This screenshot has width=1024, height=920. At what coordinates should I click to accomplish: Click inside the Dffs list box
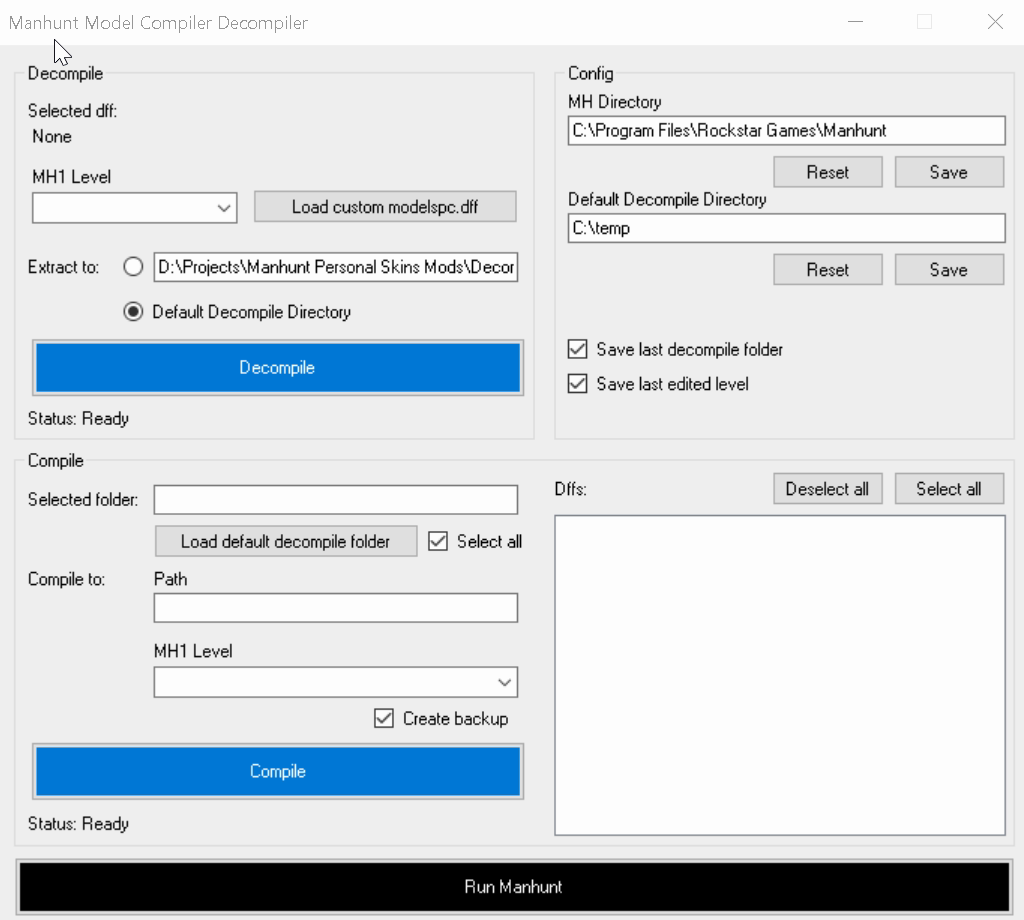780,675
